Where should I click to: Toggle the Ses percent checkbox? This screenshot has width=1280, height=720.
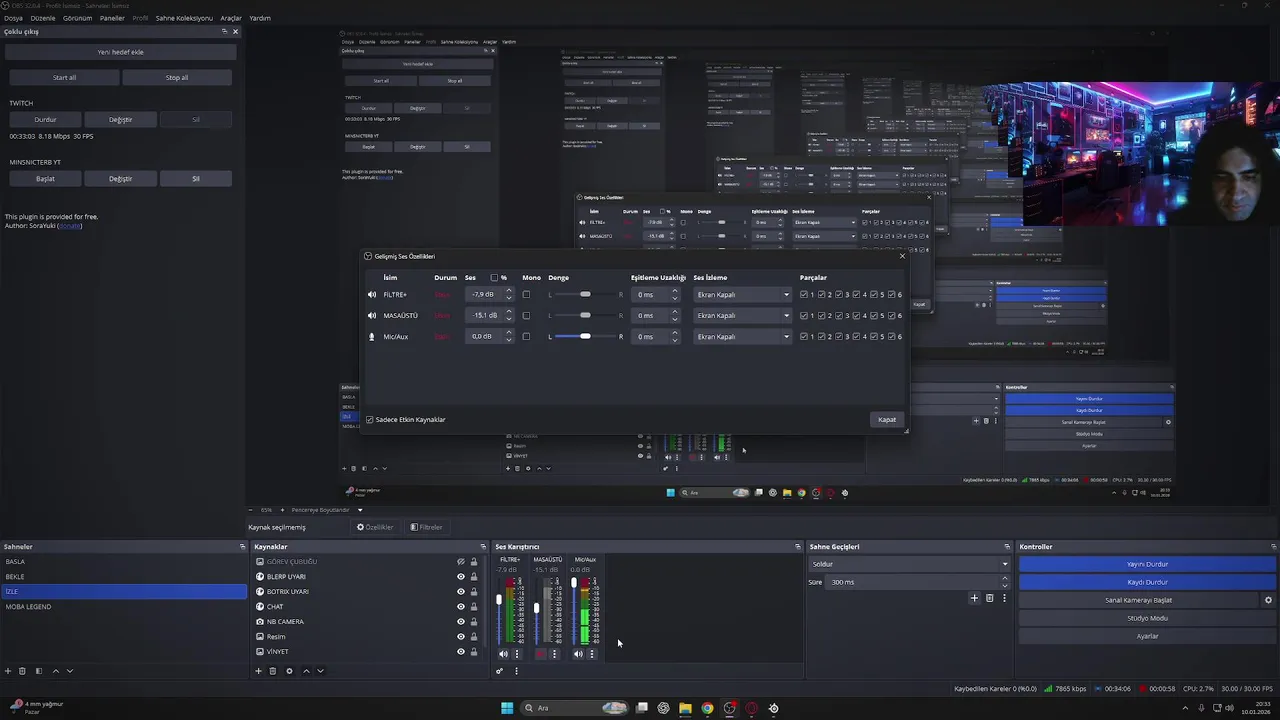coord(494,278)
